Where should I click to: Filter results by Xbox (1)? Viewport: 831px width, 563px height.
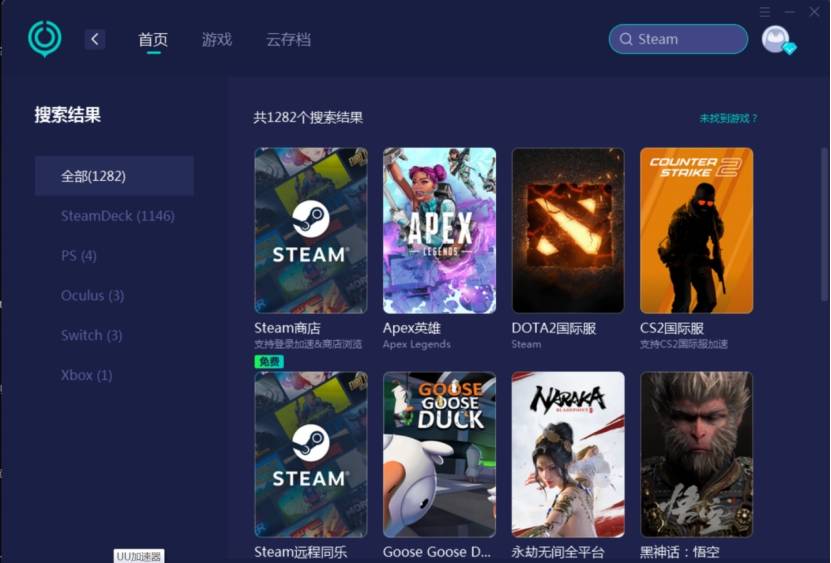point(86,376)
